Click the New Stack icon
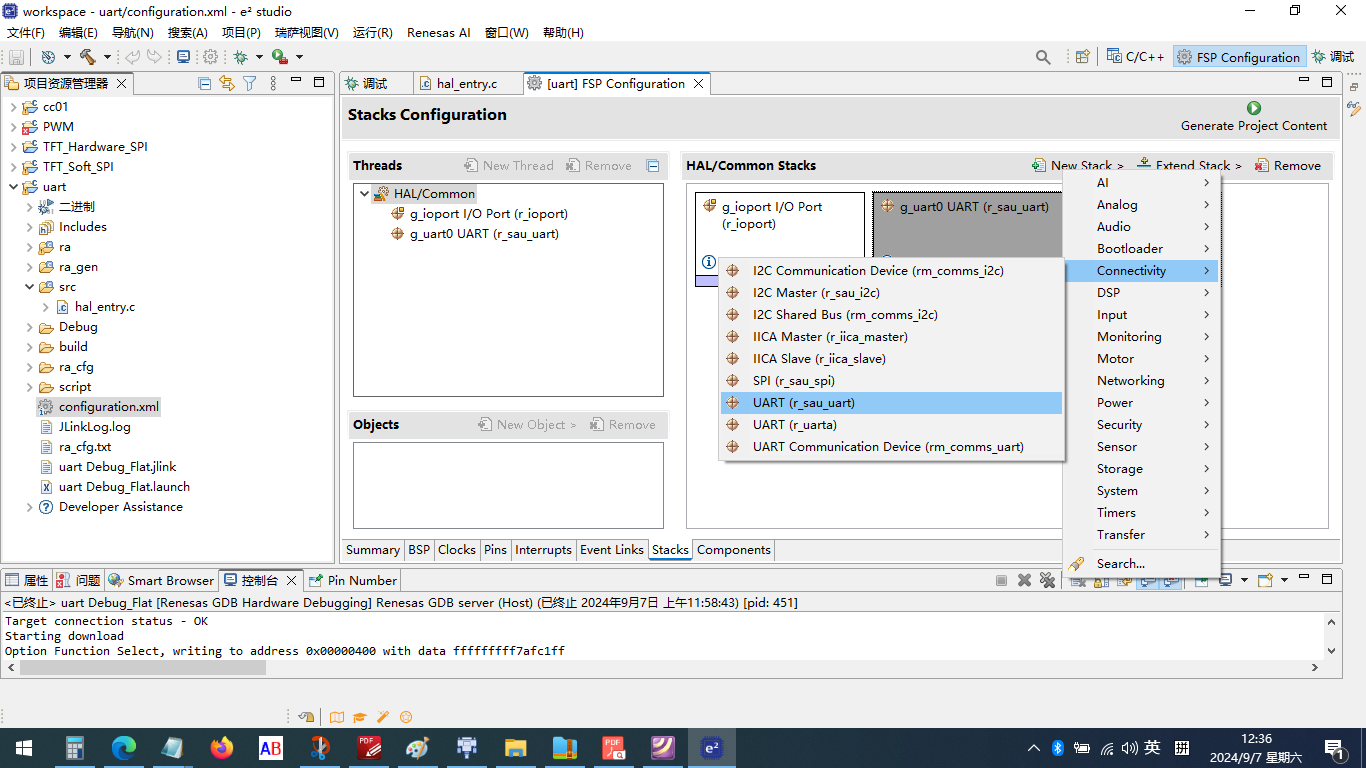 click(1040, 165)
